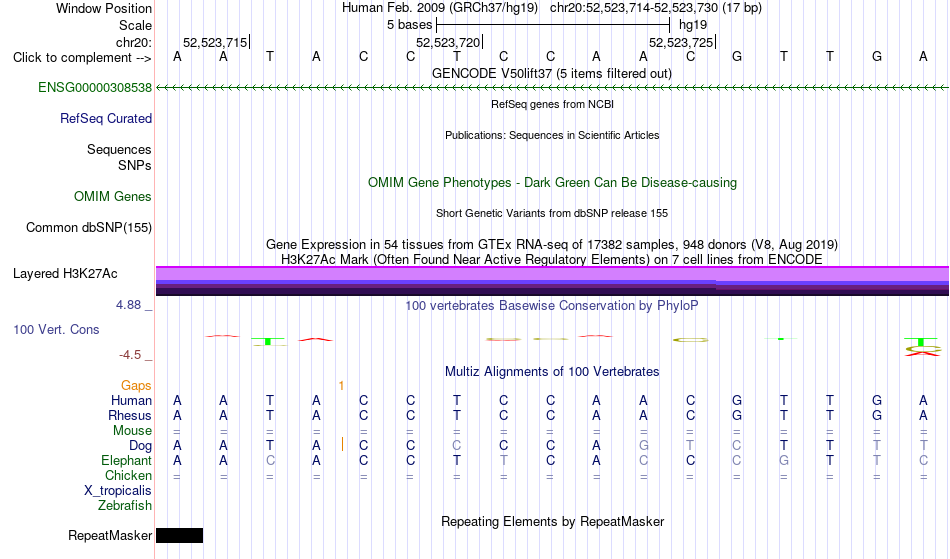Click the ENSG00000308538 green arrow gene line

pos(552,88)
